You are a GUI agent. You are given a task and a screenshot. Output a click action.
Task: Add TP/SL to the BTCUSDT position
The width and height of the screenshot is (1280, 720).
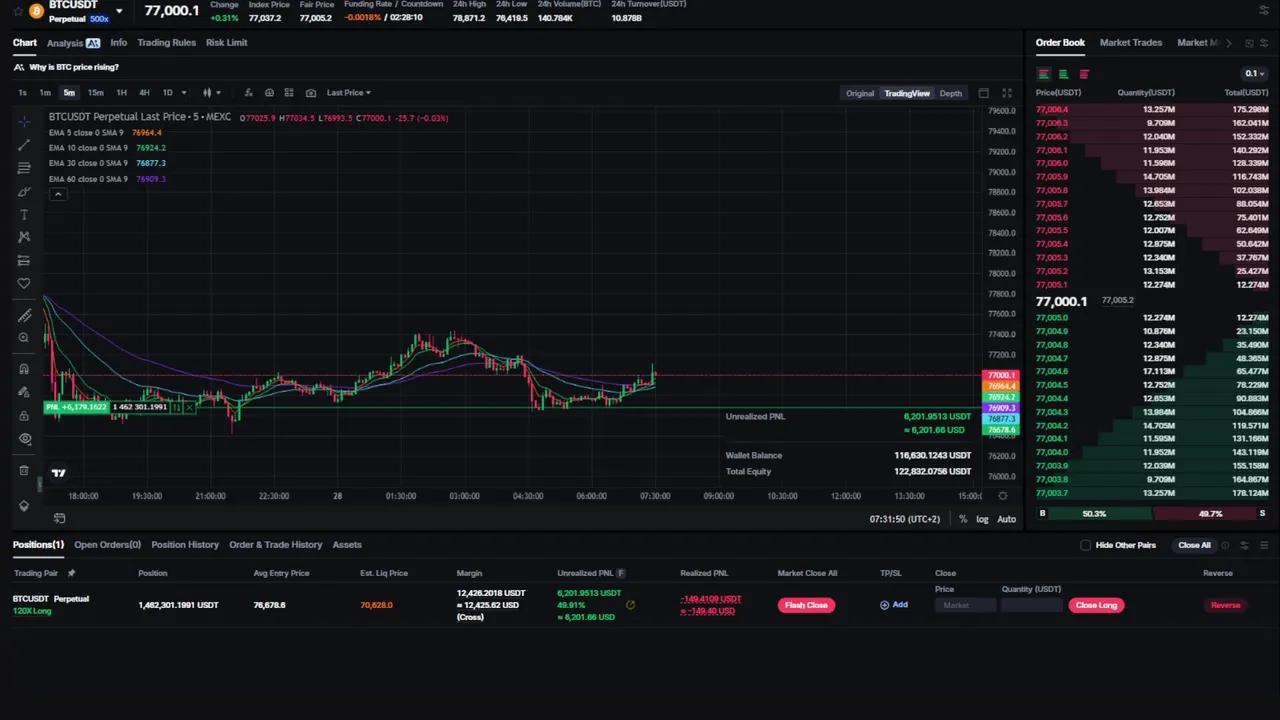coord(894,605)
